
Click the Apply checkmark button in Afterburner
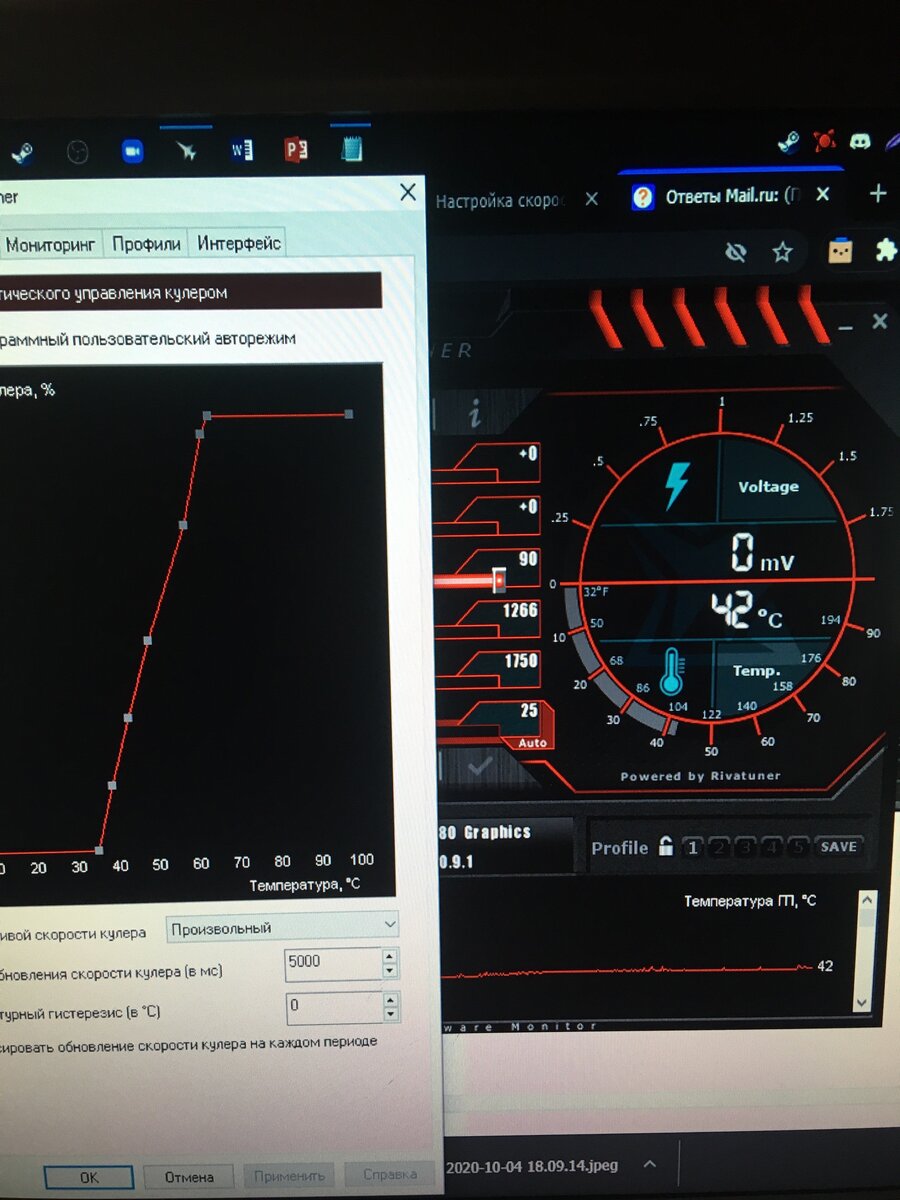(x=480, y=767)
